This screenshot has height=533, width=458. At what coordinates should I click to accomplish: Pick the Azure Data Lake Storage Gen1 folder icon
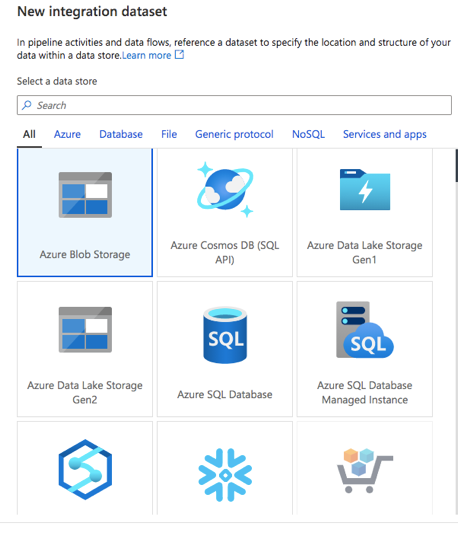365,190
